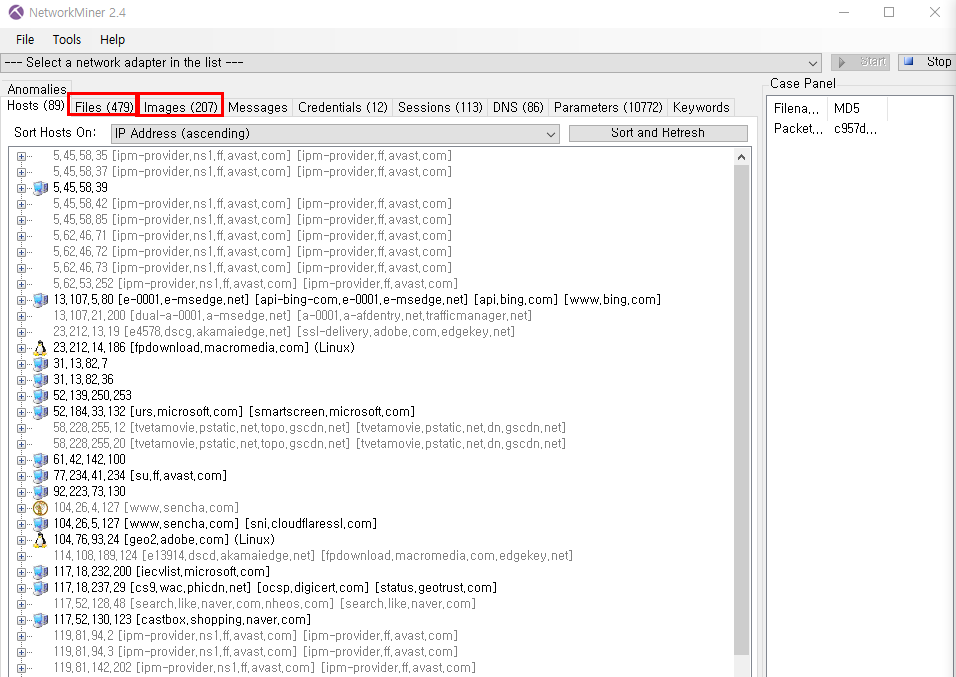
Task: Switch to the Sessions (113) tab
Action: (x=440, y=107)
